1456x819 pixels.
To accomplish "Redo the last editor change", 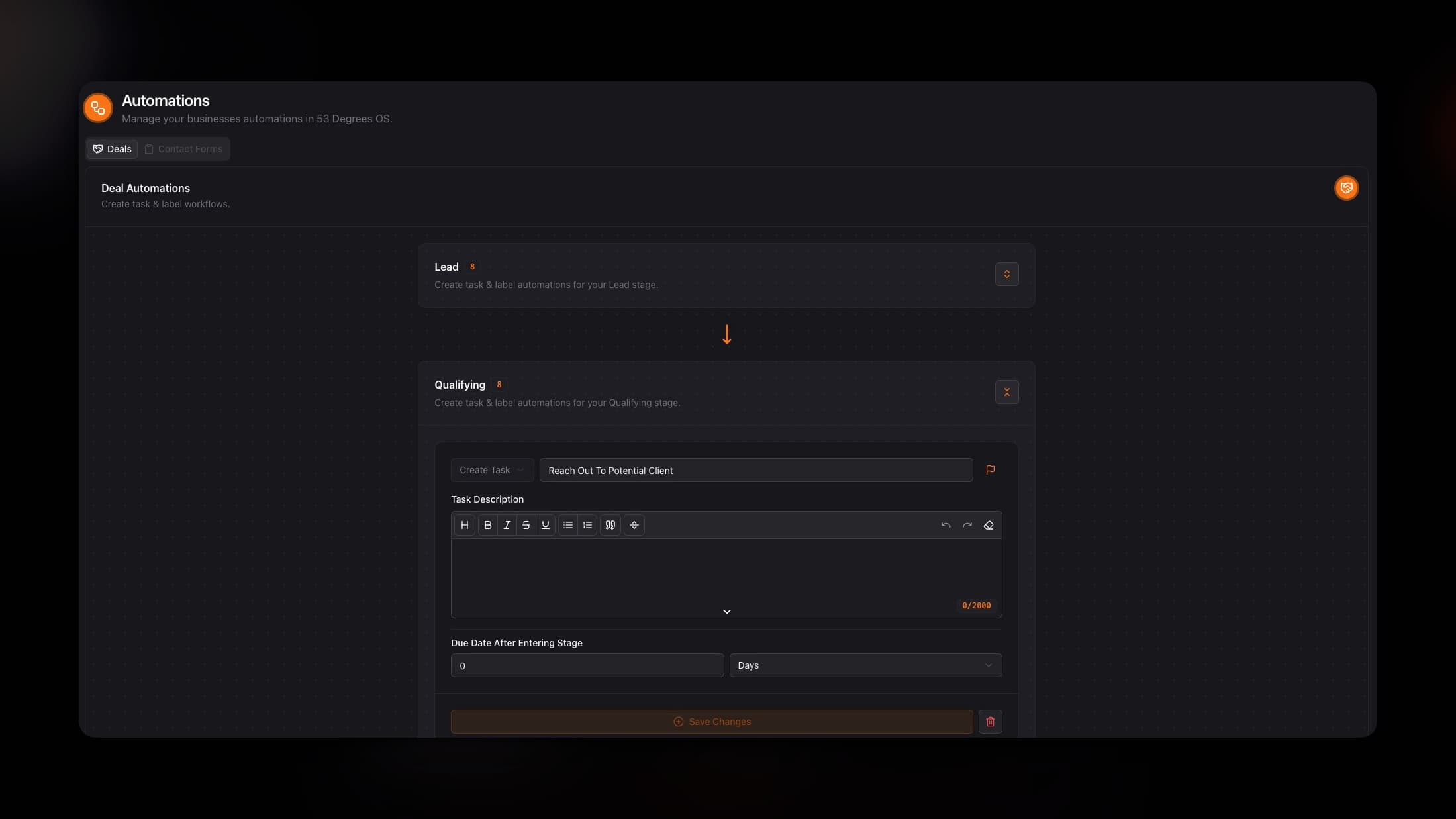I will pos(967,525).
